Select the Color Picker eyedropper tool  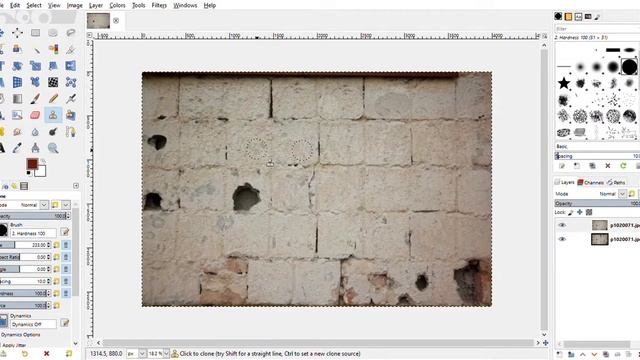(x=17, y=148)
